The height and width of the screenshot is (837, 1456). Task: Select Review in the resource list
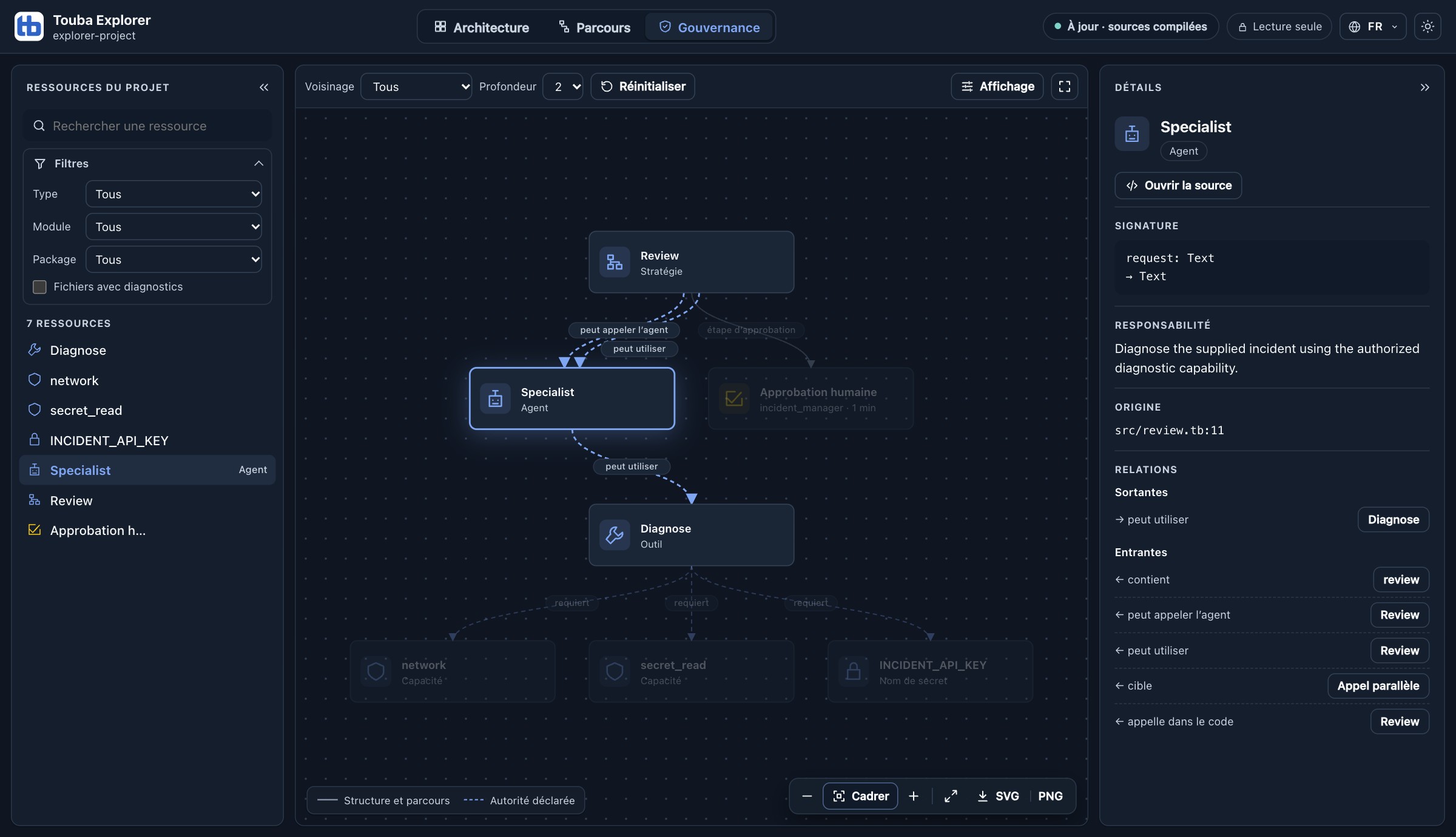(147, 501)
